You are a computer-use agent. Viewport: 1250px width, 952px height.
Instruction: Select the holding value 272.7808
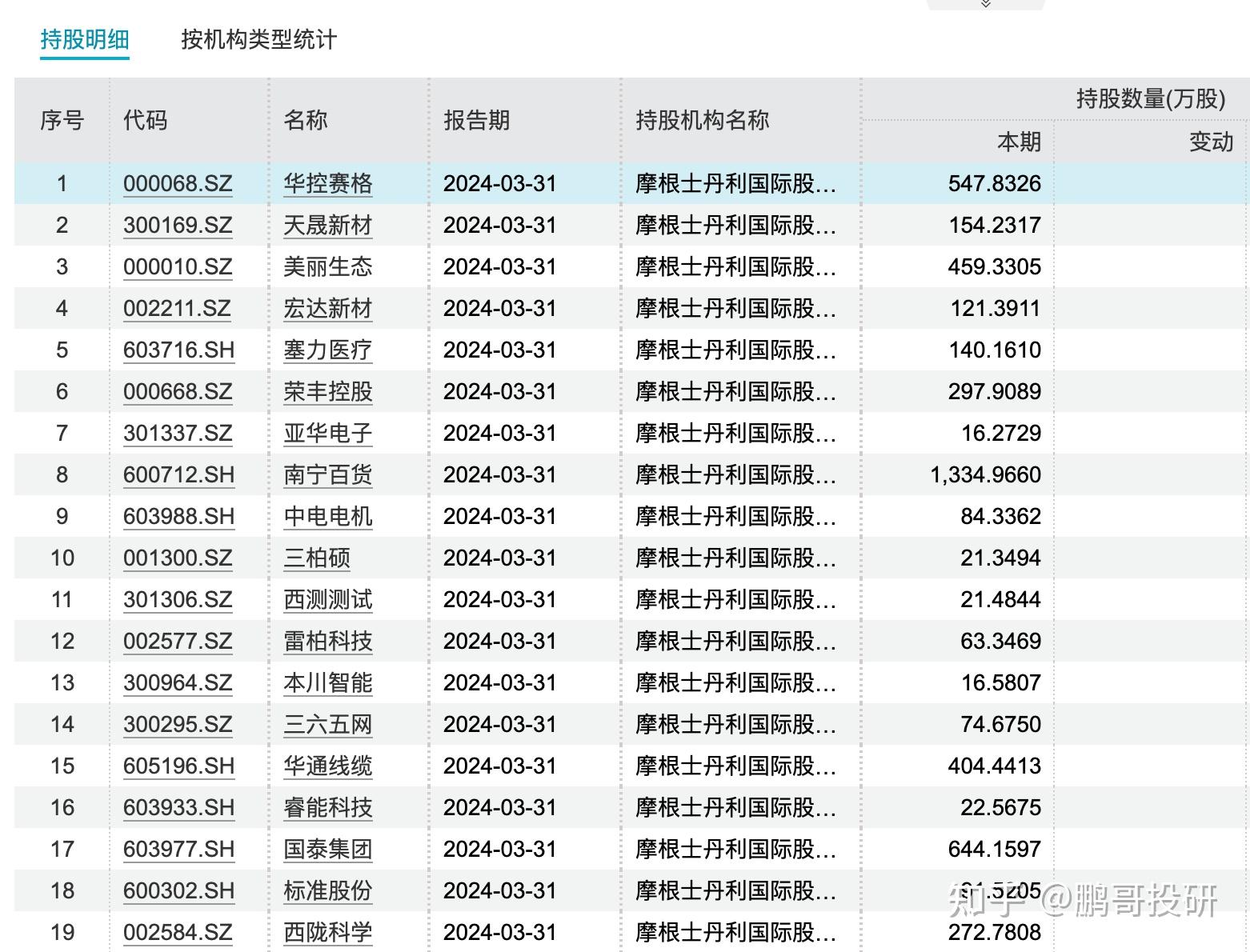(x=995, y=932)
